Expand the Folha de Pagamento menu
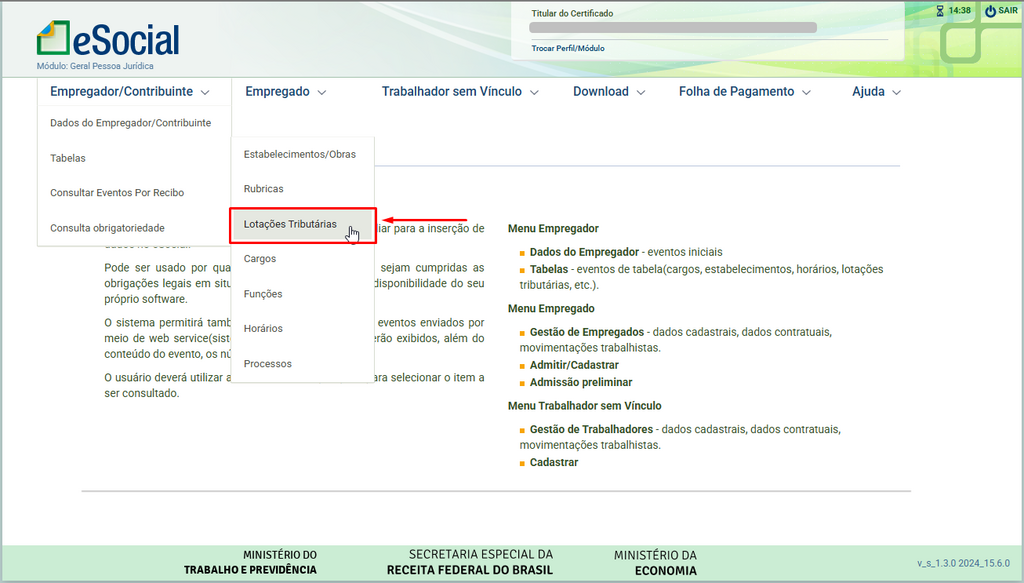Image resolution: width=1024 pixels, height=583 pixels. pyautogui.click(x=744, y=92)
